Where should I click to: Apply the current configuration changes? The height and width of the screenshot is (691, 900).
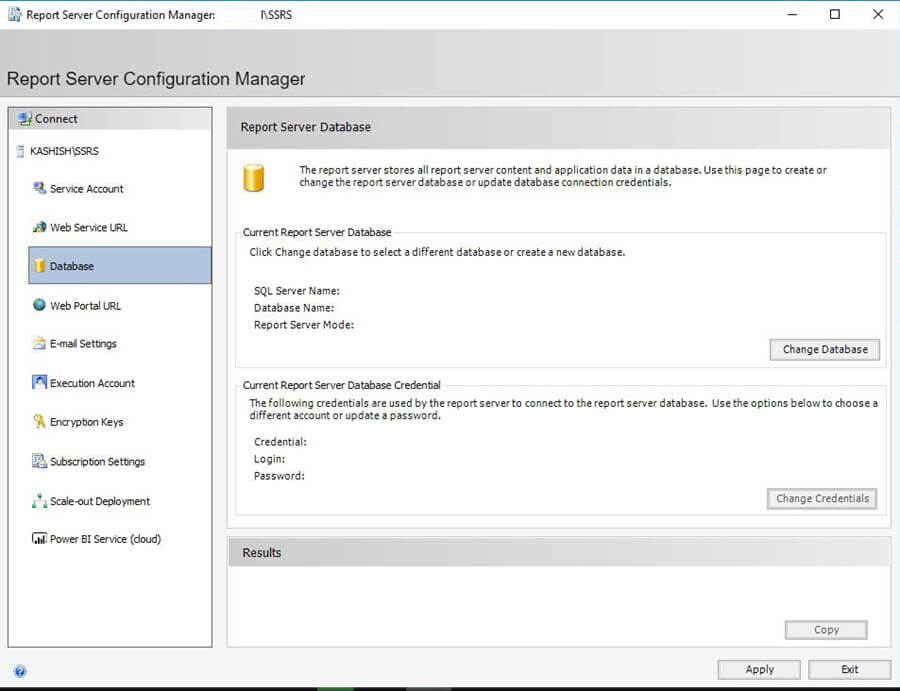pos(758,669)
